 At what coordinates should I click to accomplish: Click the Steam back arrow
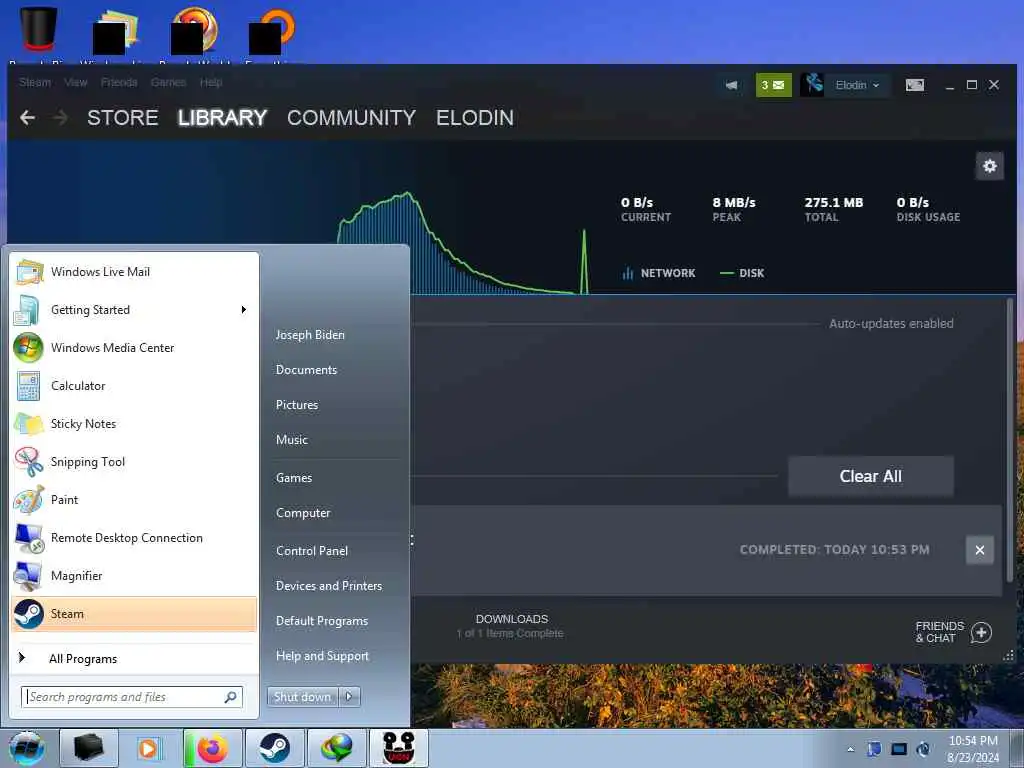(x=27, y=118)
